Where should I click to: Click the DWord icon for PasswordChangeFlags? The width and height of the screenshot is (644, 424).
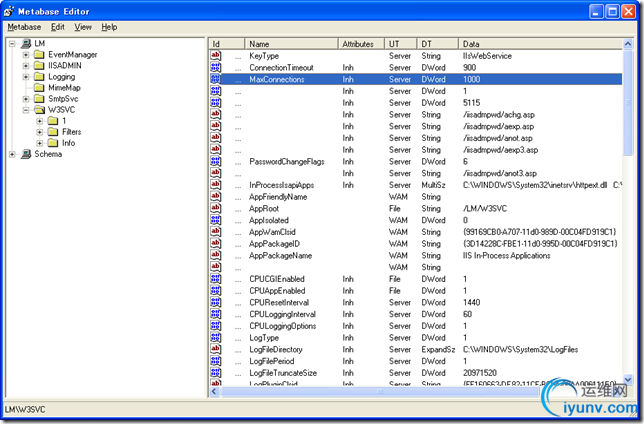click(x=216, y=161)
